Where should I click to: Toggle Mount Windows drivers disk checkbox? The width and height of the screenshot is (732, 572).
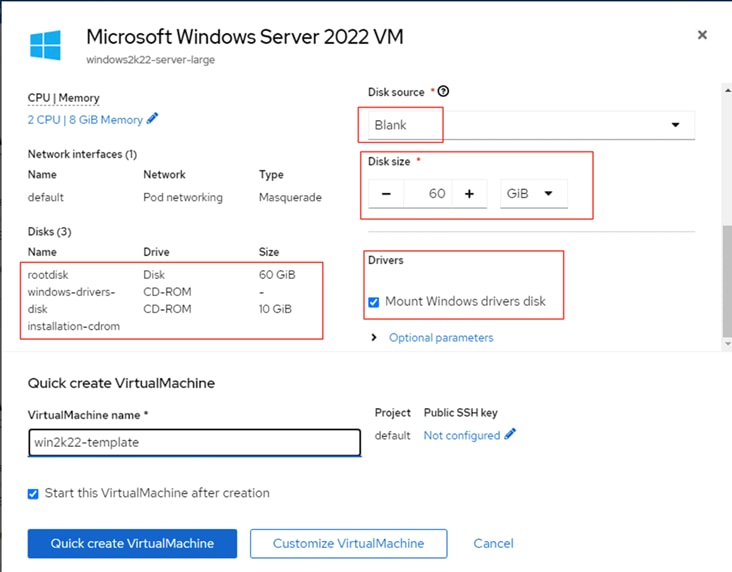[374, 302]
